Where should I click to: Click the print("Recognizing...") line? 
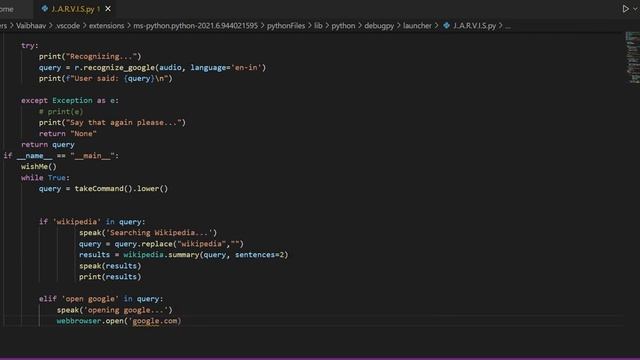[90, 56]
